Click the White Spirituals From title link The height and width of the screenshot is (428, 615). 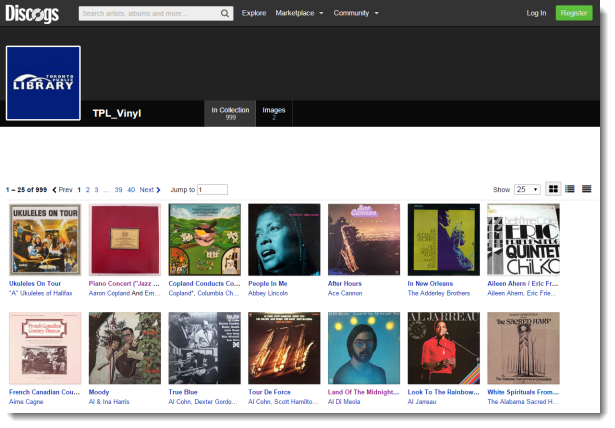click(523, 392)
